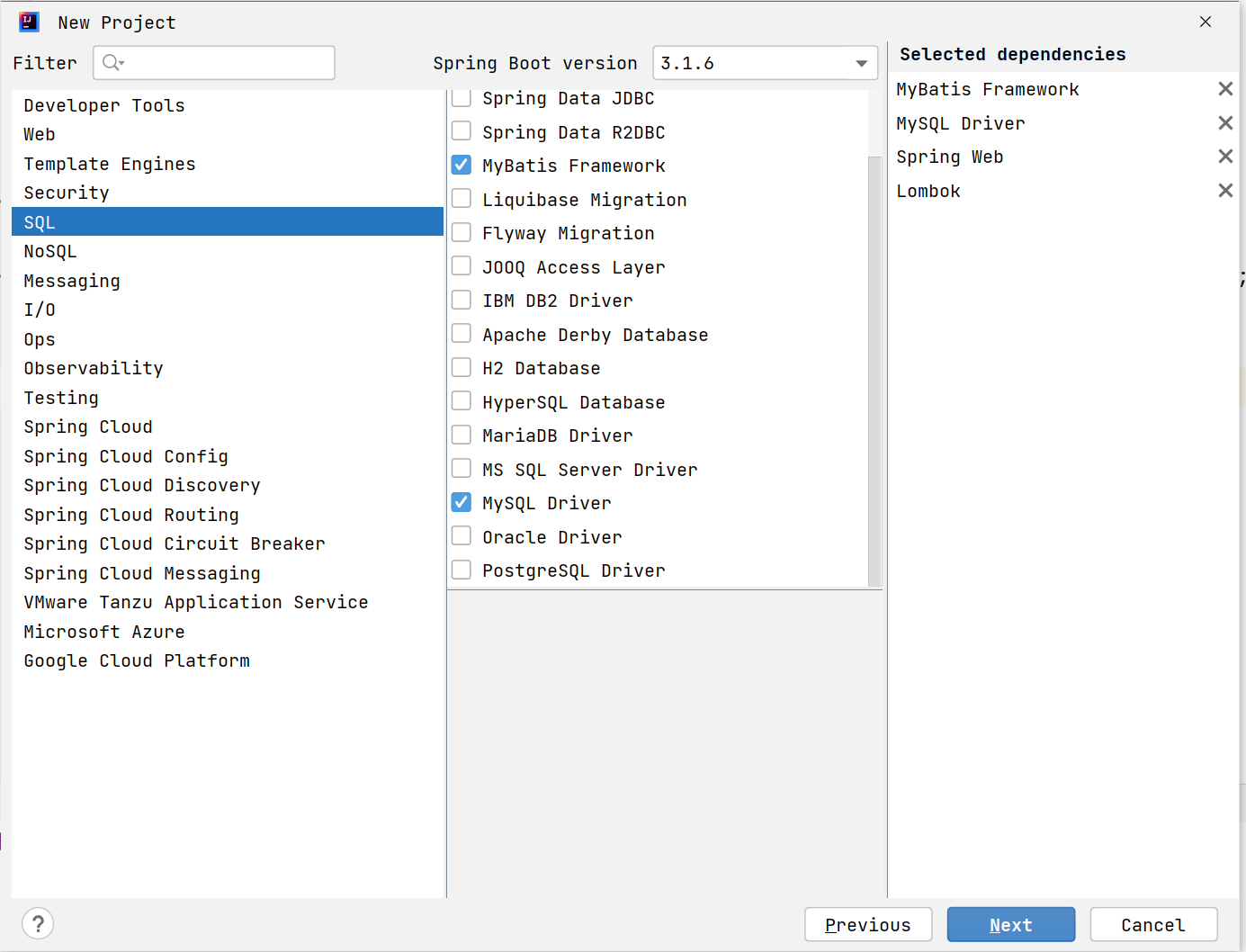Choose the Microsoft Azure category

228,632
